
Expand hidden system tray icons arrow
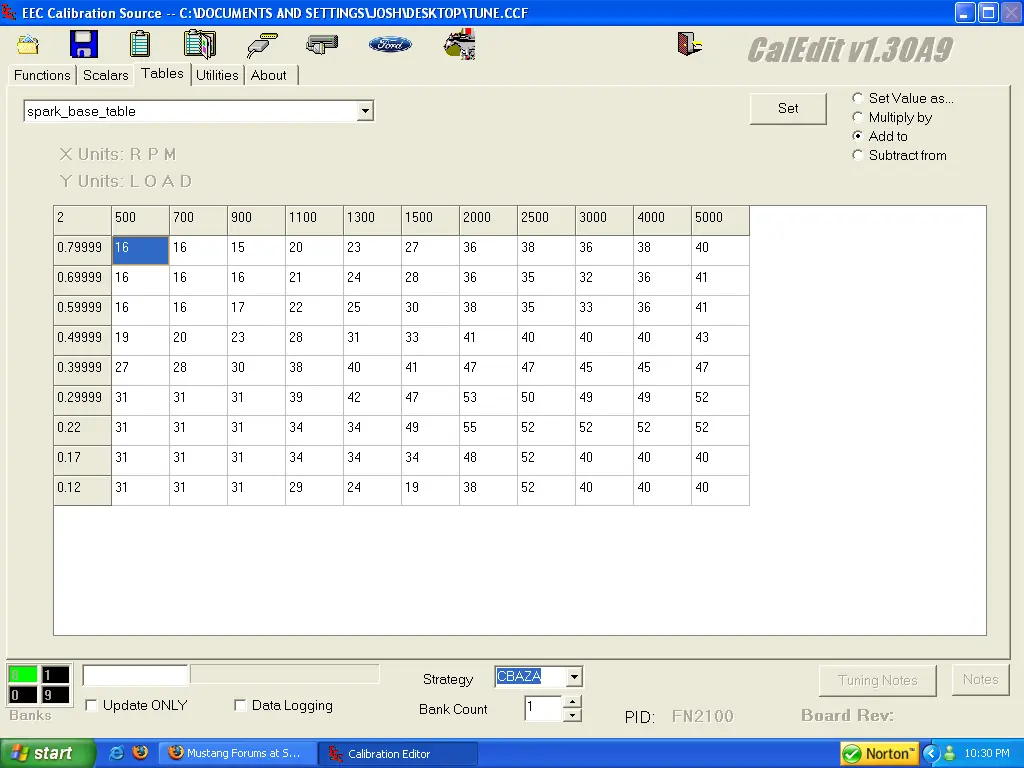(x=931, y=754)
